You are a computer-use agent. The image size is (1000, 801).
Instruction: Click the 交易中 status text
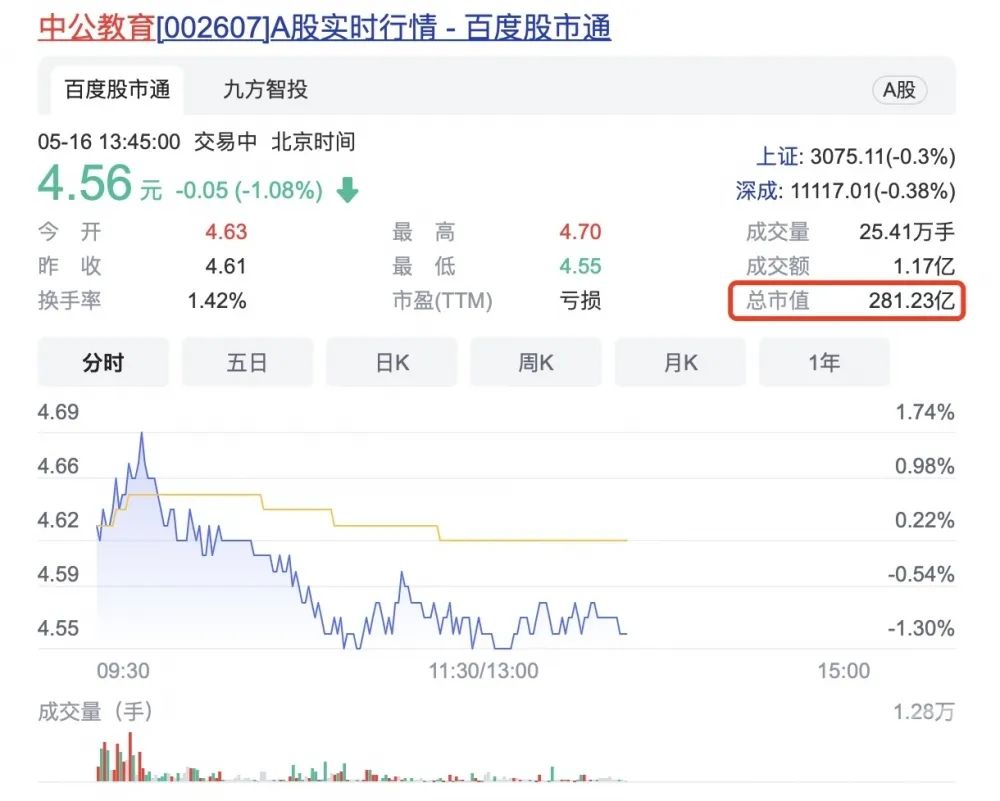point(225,142)
